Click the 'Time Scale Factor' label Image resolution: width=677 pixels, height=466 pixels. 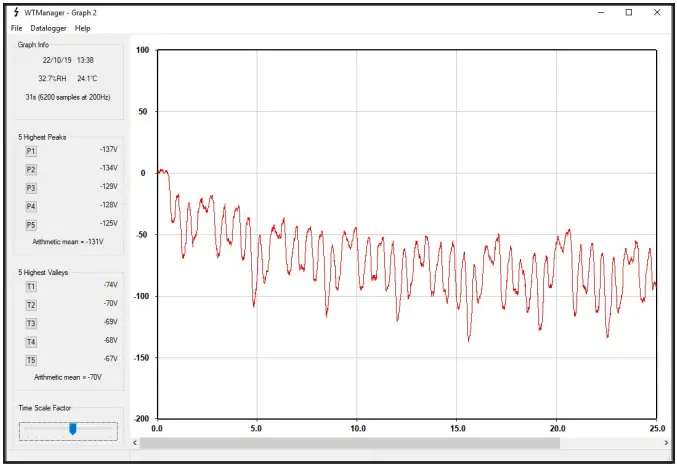44,408
